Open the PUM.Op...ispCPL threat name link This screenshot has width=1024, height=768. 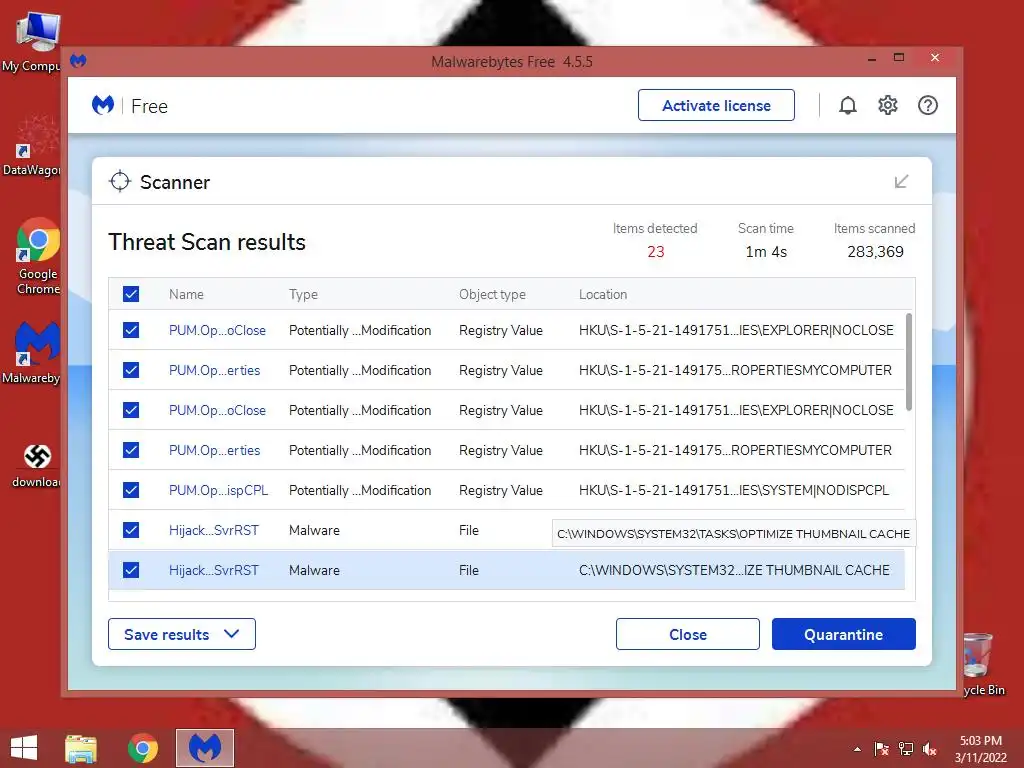[x=218, y=490]
